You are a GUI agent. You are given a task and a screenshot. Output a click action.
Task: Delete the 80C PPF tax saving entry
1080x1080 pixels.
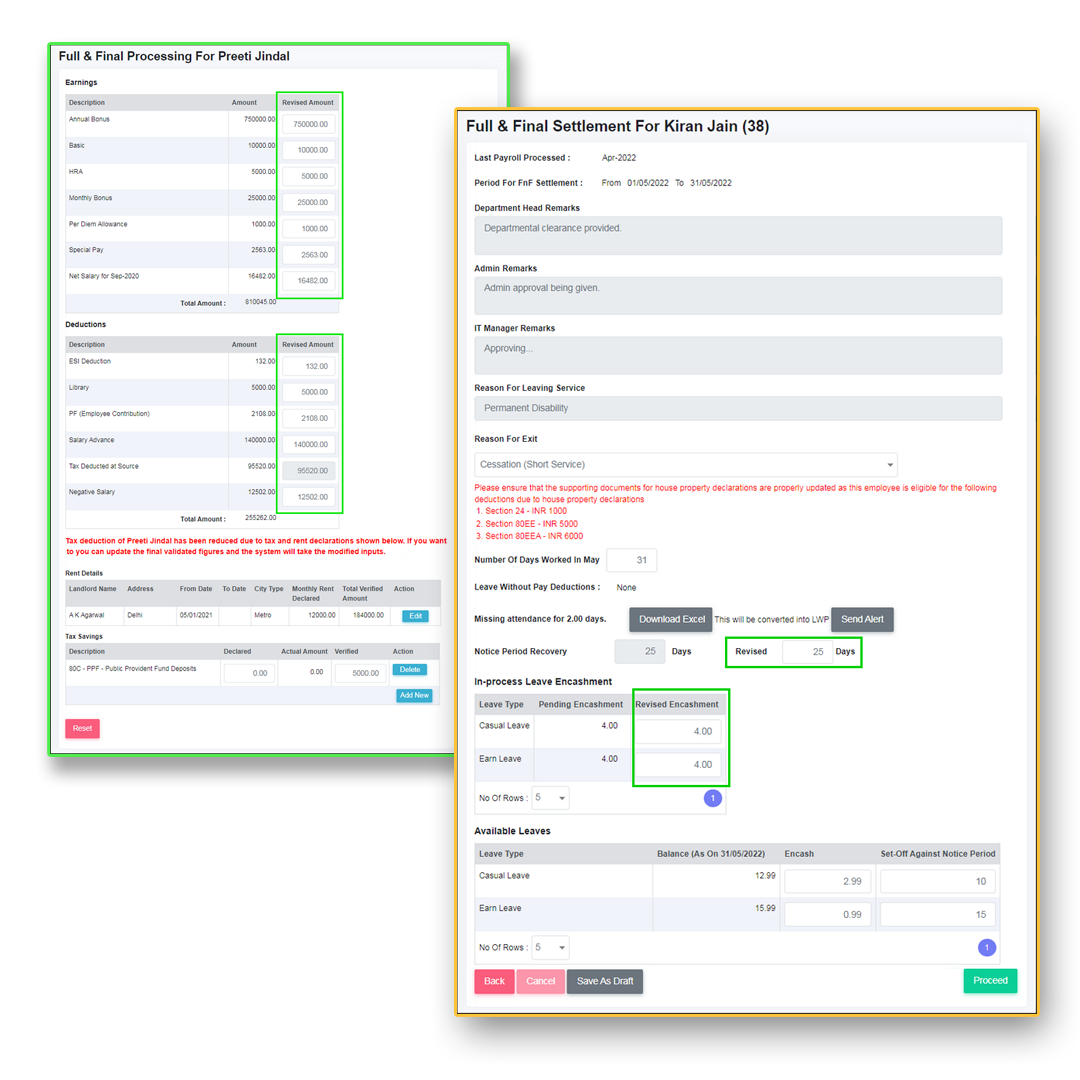pos(409,669)
